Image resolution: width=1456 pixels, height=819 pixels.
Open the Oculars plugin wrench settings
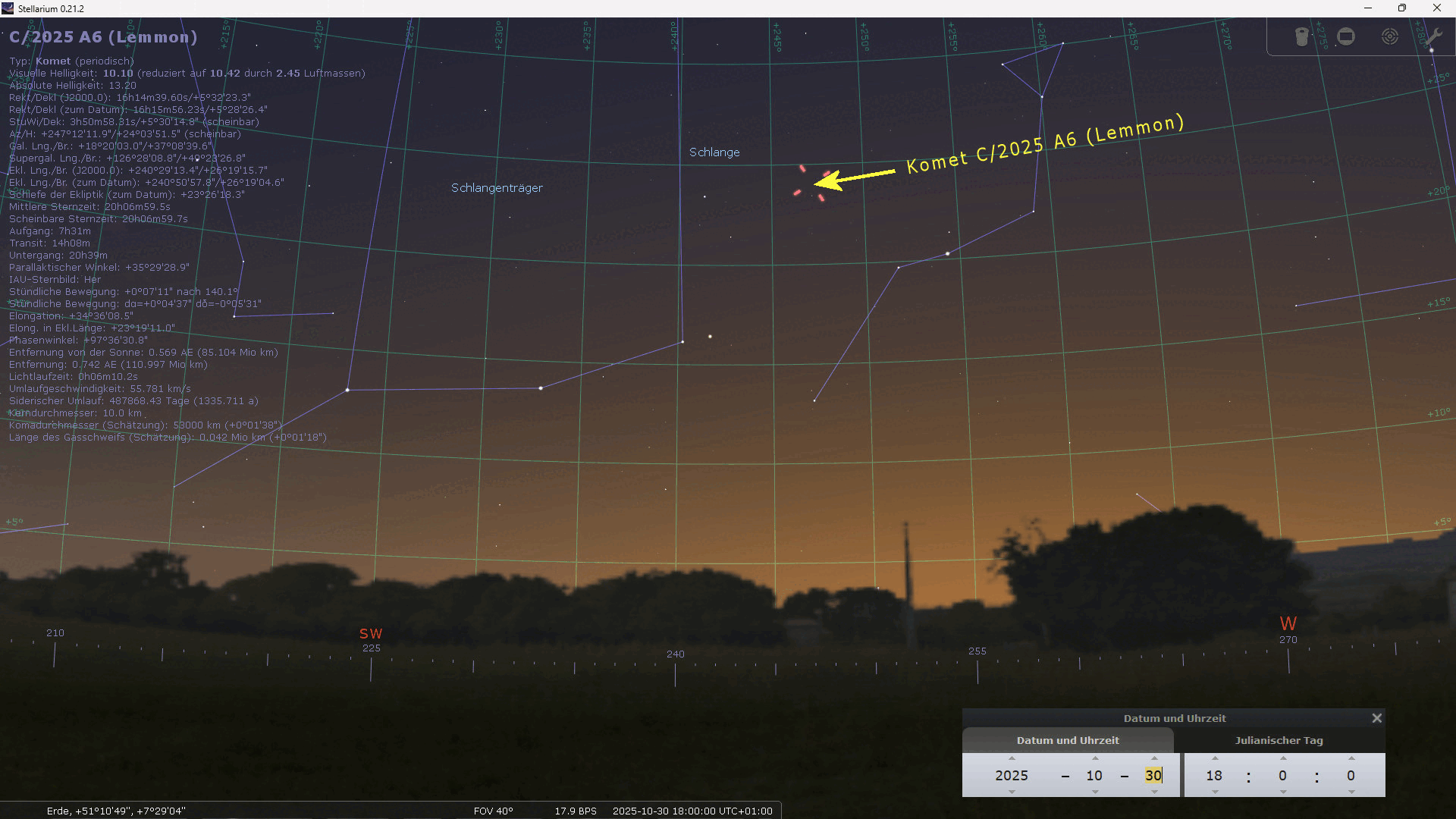tap(1432, 36)
